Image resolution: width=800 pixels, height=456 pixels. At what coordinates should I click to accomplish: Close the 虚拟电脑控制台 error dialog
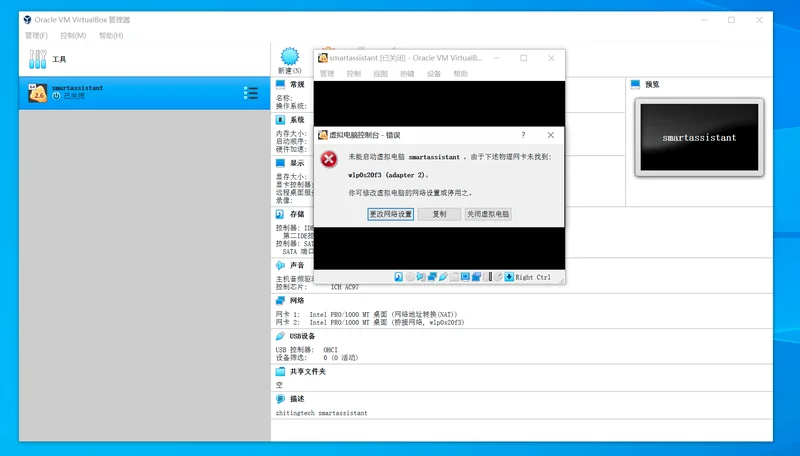pyautogui.click(x=551, y=135)
